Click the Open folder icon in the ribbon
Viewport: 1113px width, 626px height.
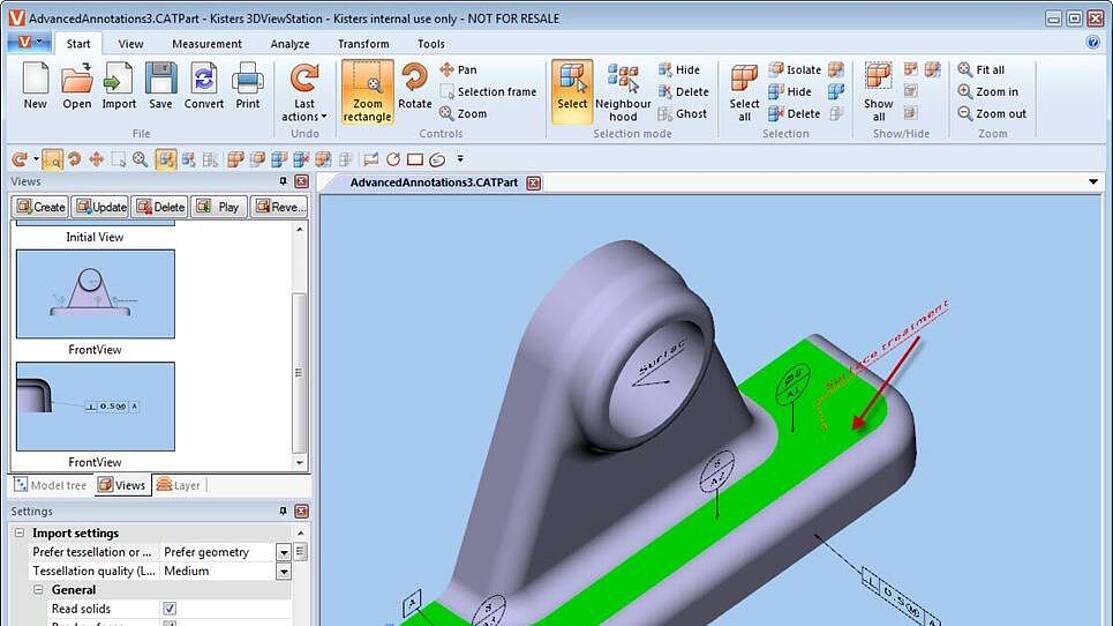[77, 86]
